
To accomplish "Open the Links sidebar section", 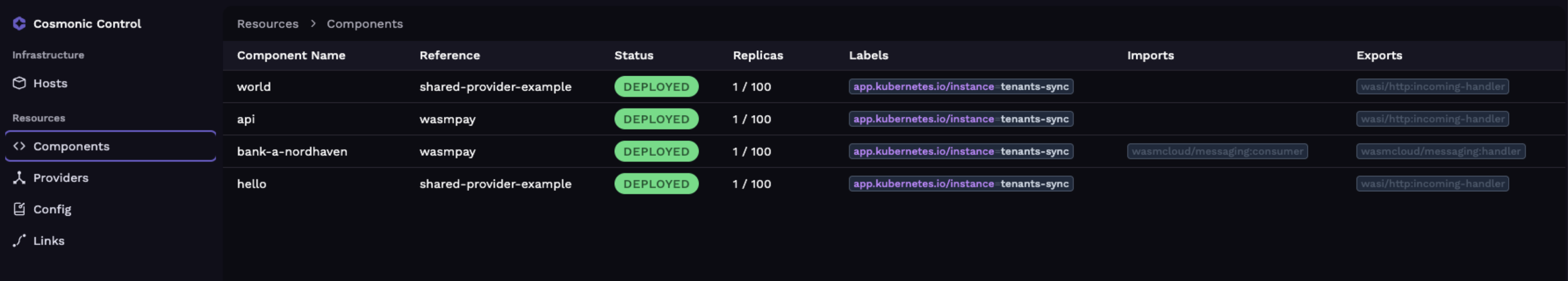I will click(49, 241).
